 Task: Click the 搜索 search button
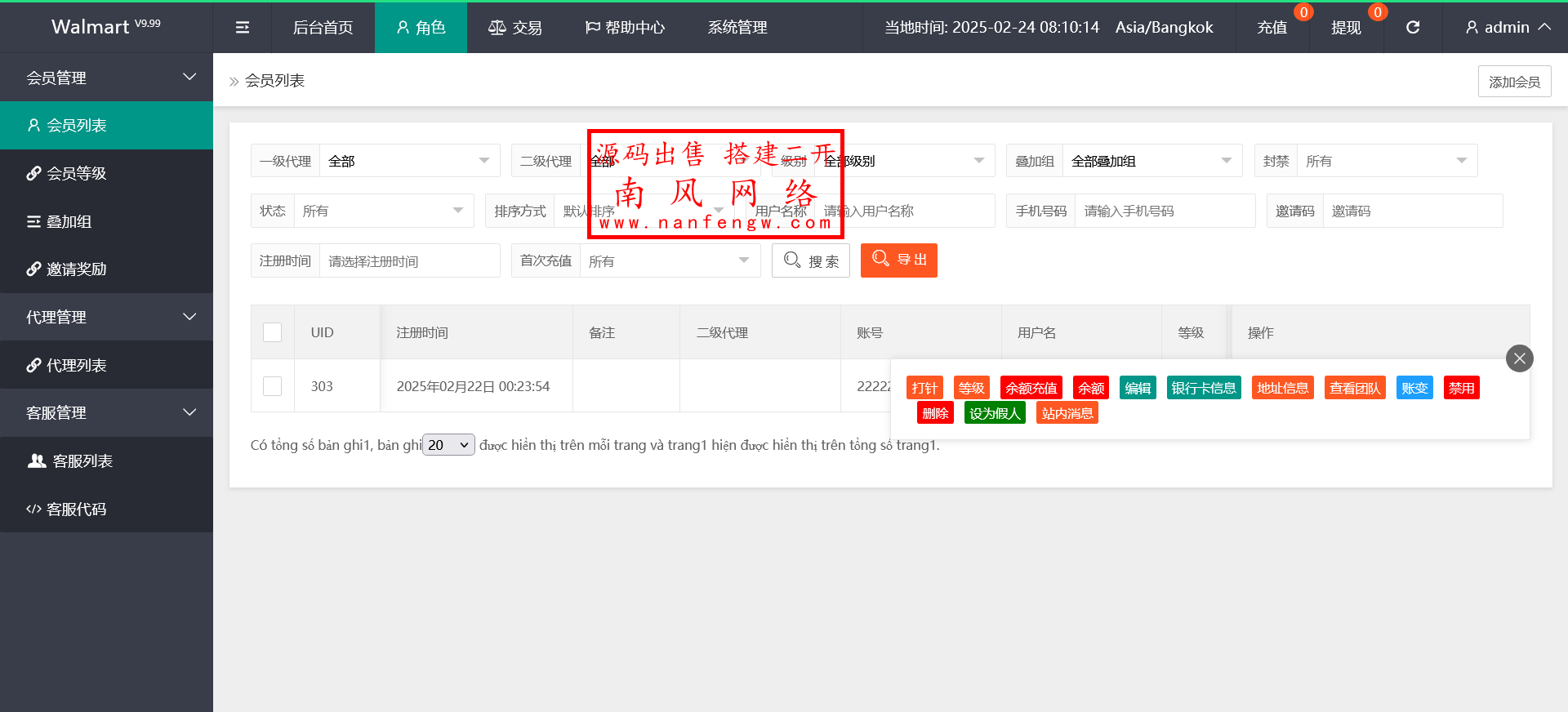pyautogui.click(x=810, y=260)
